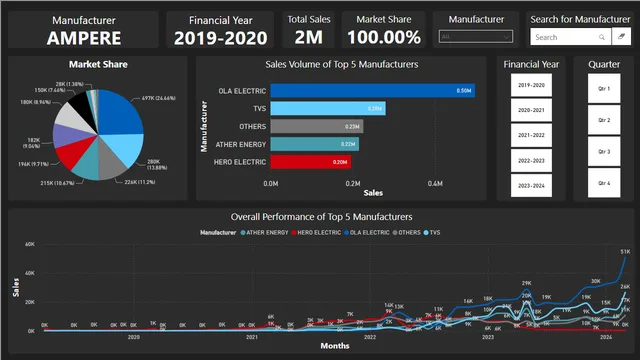Click the 697K (24.66%) pie label
The image size is (640, 360).
tap(158, 98)
